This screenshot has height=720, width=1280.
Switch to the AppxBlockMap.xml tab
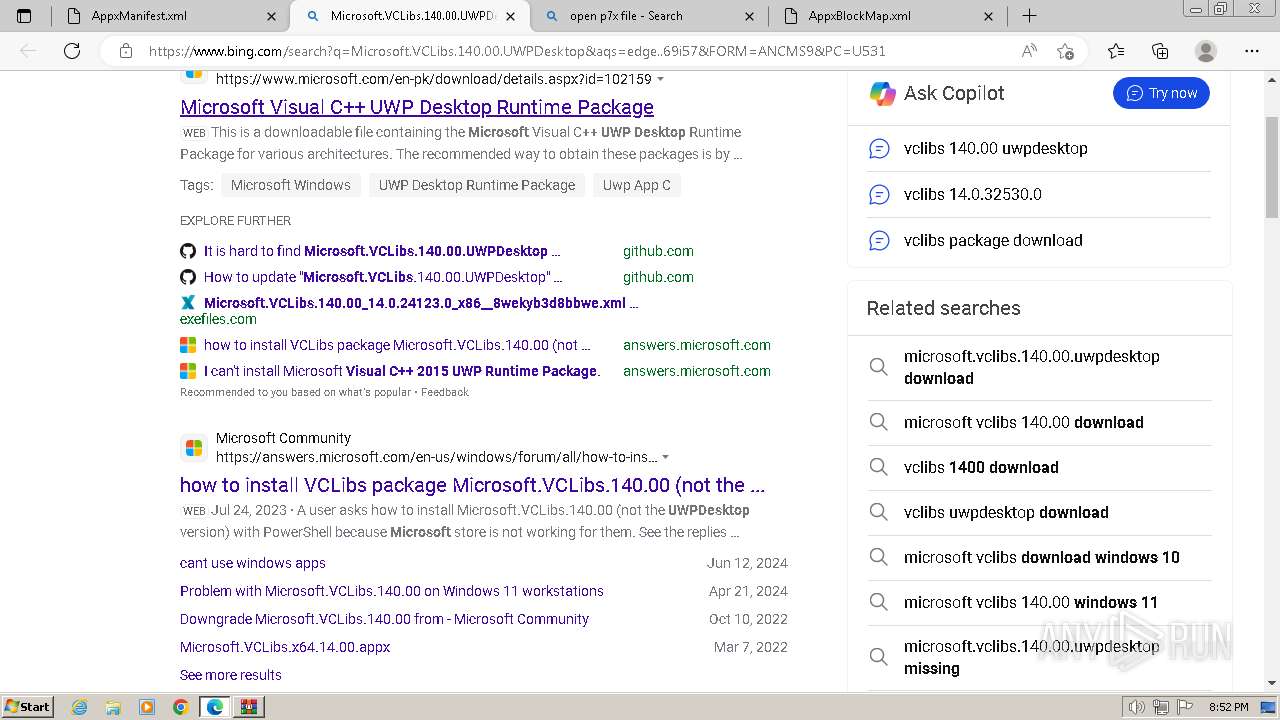point(887,16)
